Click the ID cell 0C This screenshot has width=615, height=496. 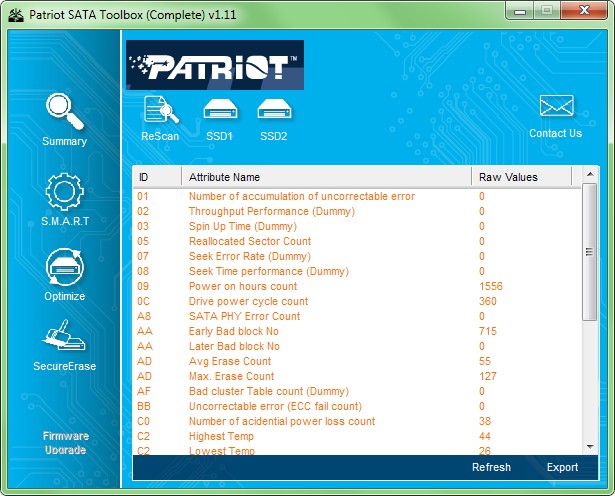point(144,301)
